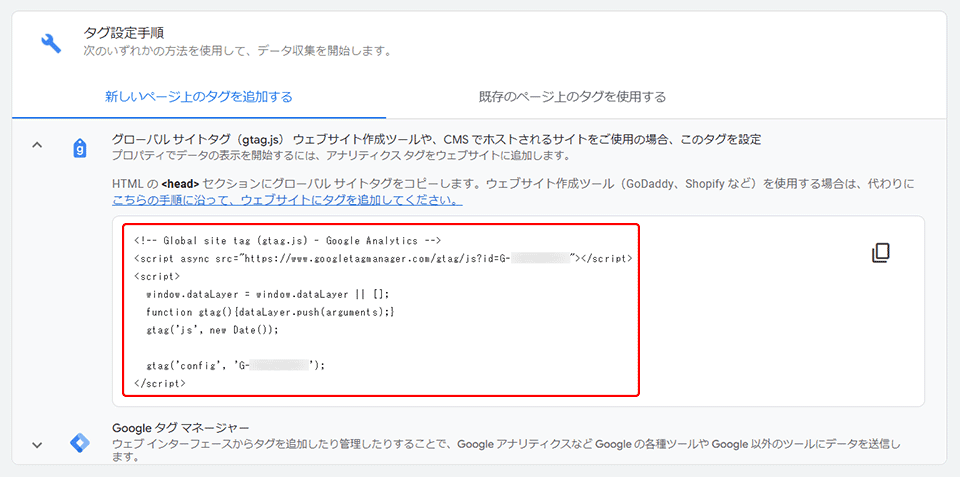Click the closing </script> line
The width and height of the screenshot is (960, 477).
pos(159,383)
